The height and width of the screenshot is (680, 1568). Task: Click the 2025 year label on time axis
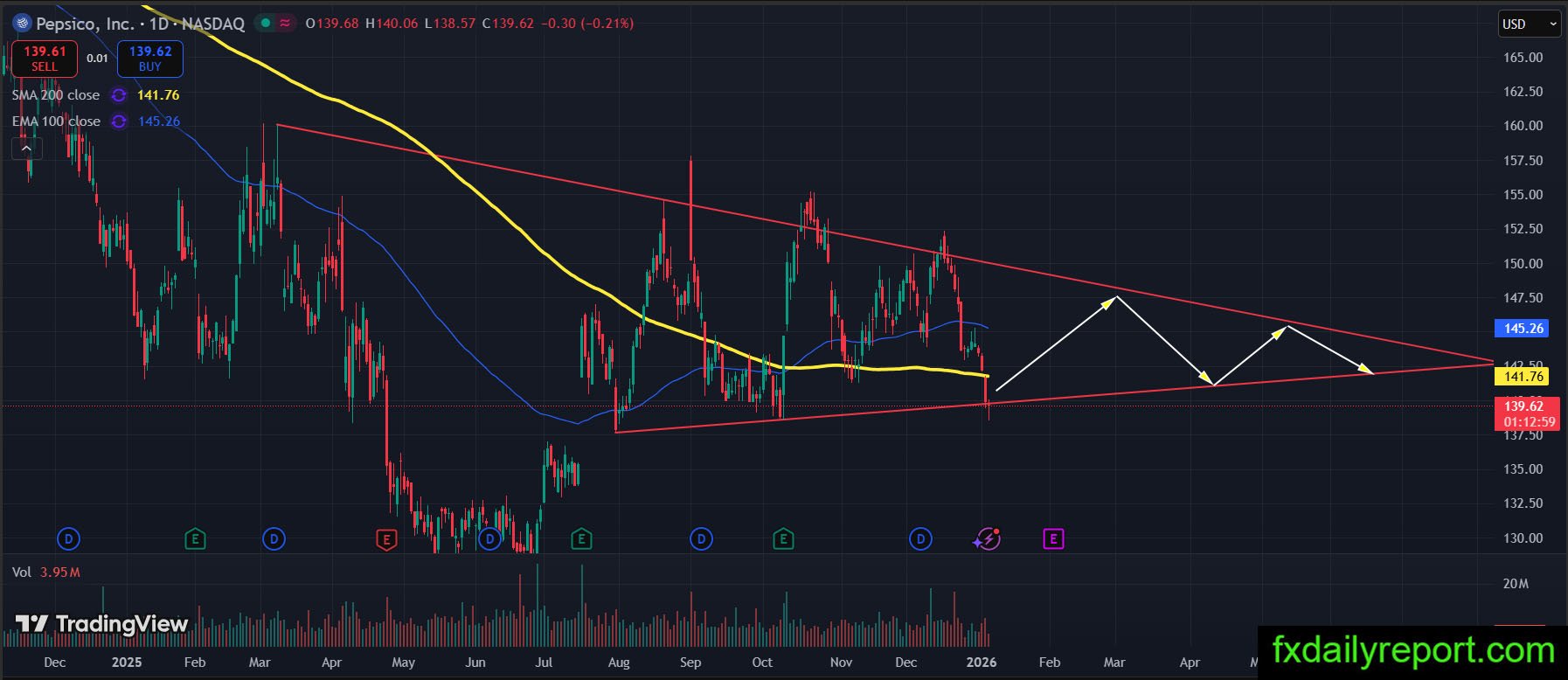[127, 663]
